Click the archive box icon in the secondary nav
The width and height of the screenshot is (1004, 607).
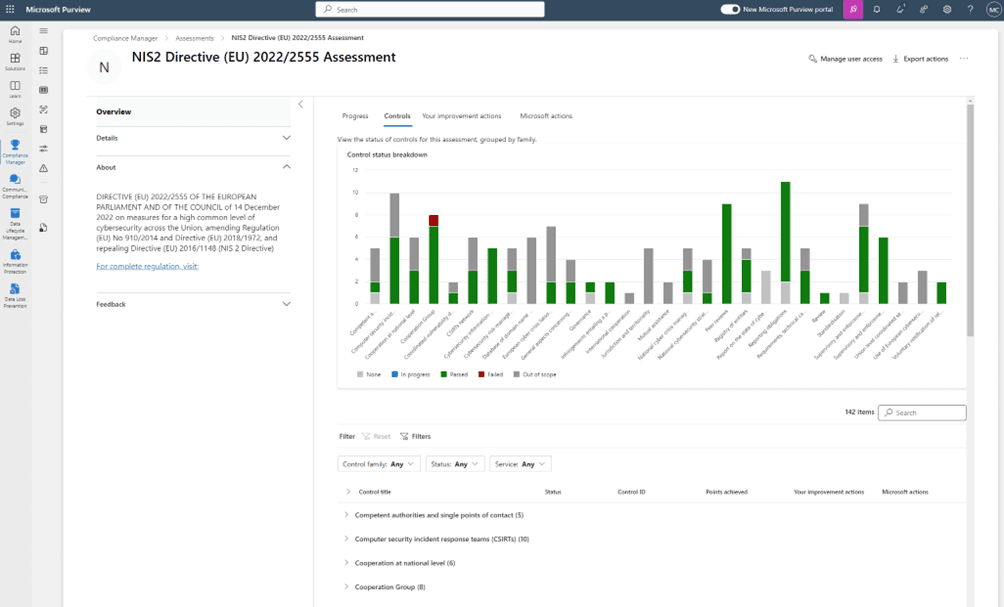[44, 199]
